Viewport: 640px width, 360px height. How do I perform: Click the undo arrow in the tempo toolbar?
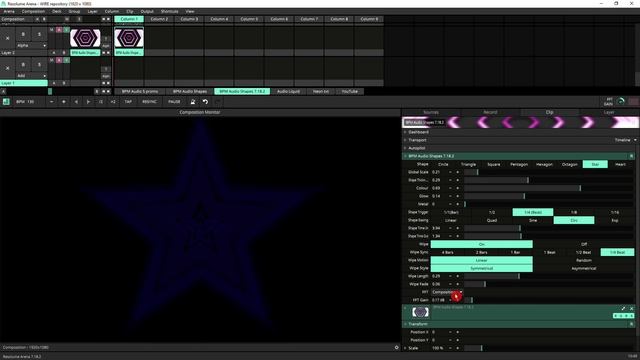(x=205, y=102)
